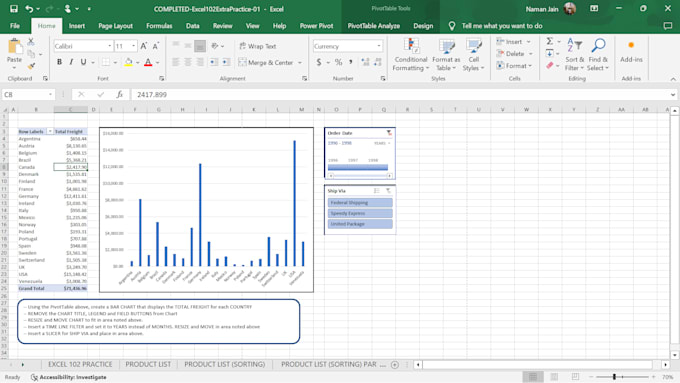Viewport: 680px width, 383px height.
Task: Toggle Bold formatting
Action: (59, 62)
